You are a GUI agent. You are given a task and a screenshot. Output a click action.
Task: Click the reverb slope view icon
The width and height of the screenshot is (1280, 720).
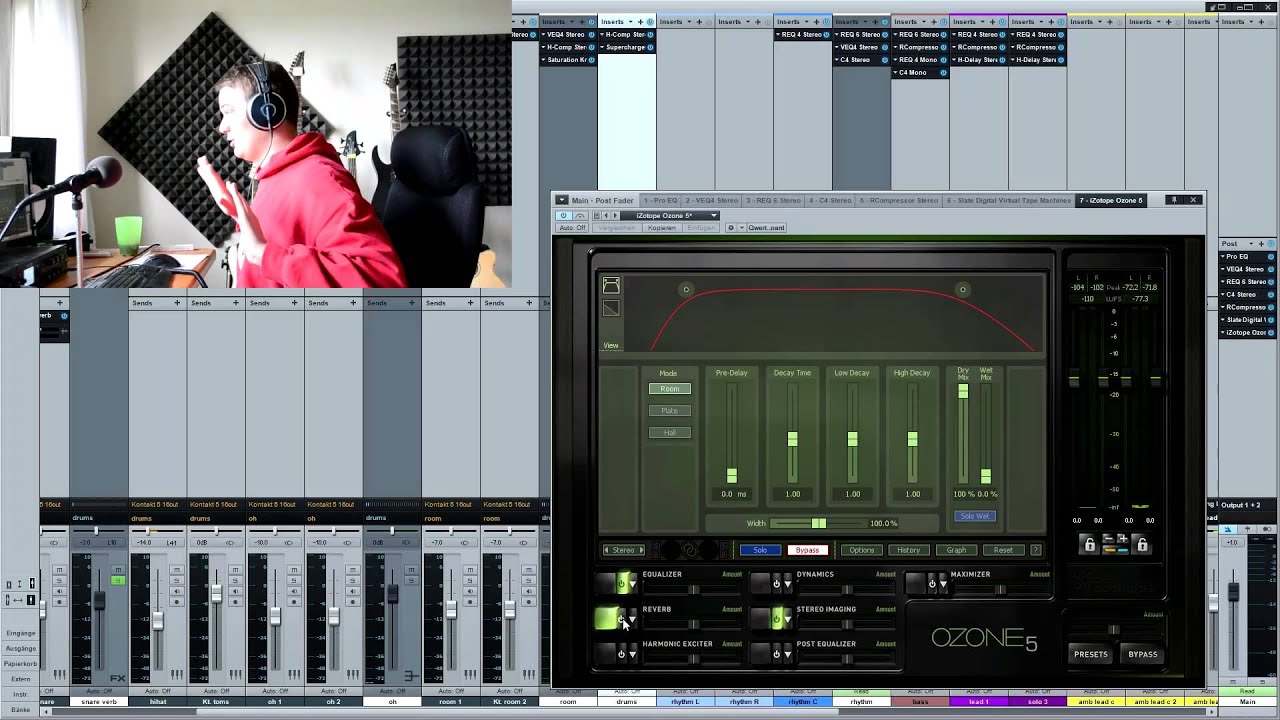click(611, 308)
